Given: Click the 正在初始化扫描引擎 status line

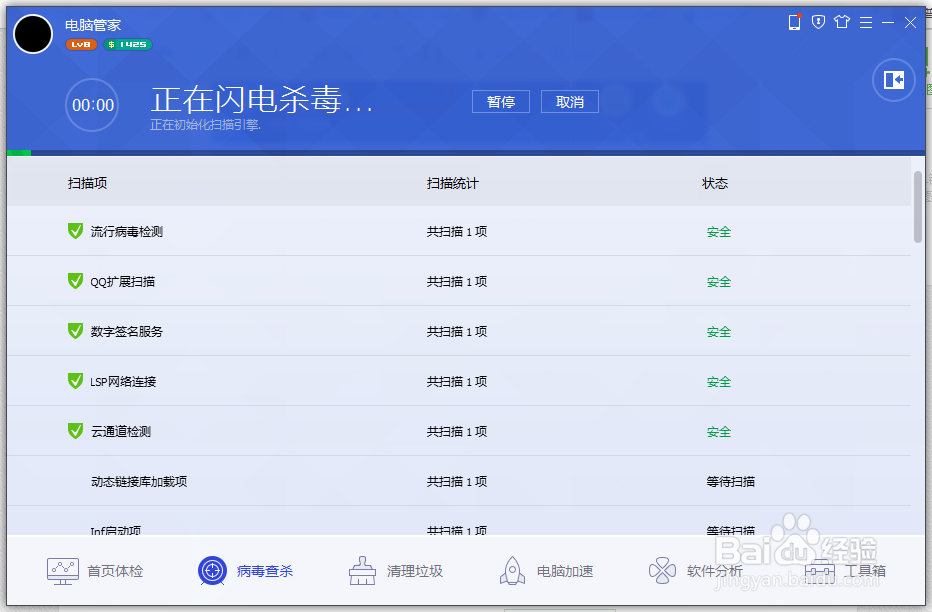Looking at the screenshot, I should point(205,125).
